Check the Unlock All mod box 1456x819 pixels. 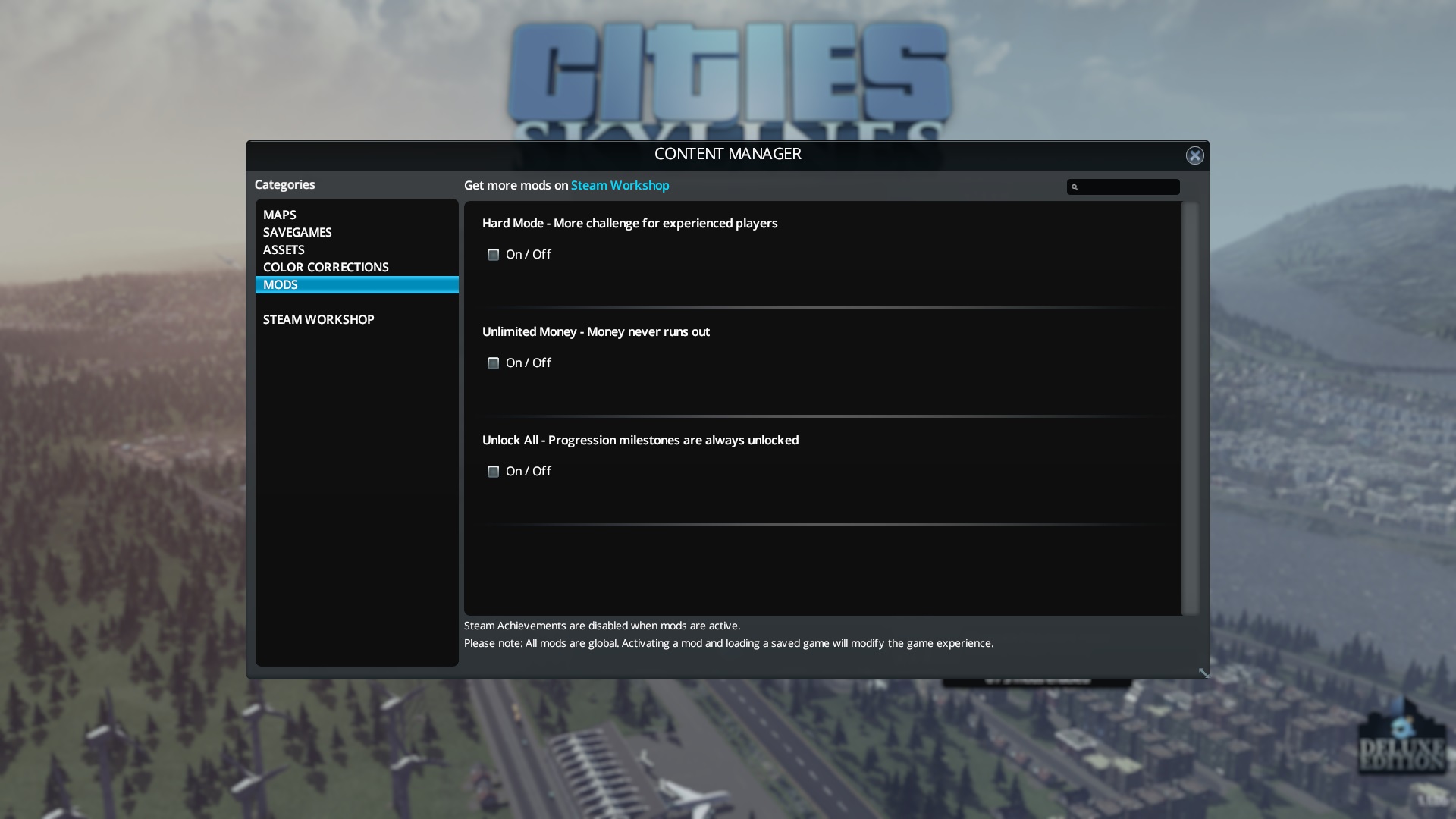click(x=493, y=472)
